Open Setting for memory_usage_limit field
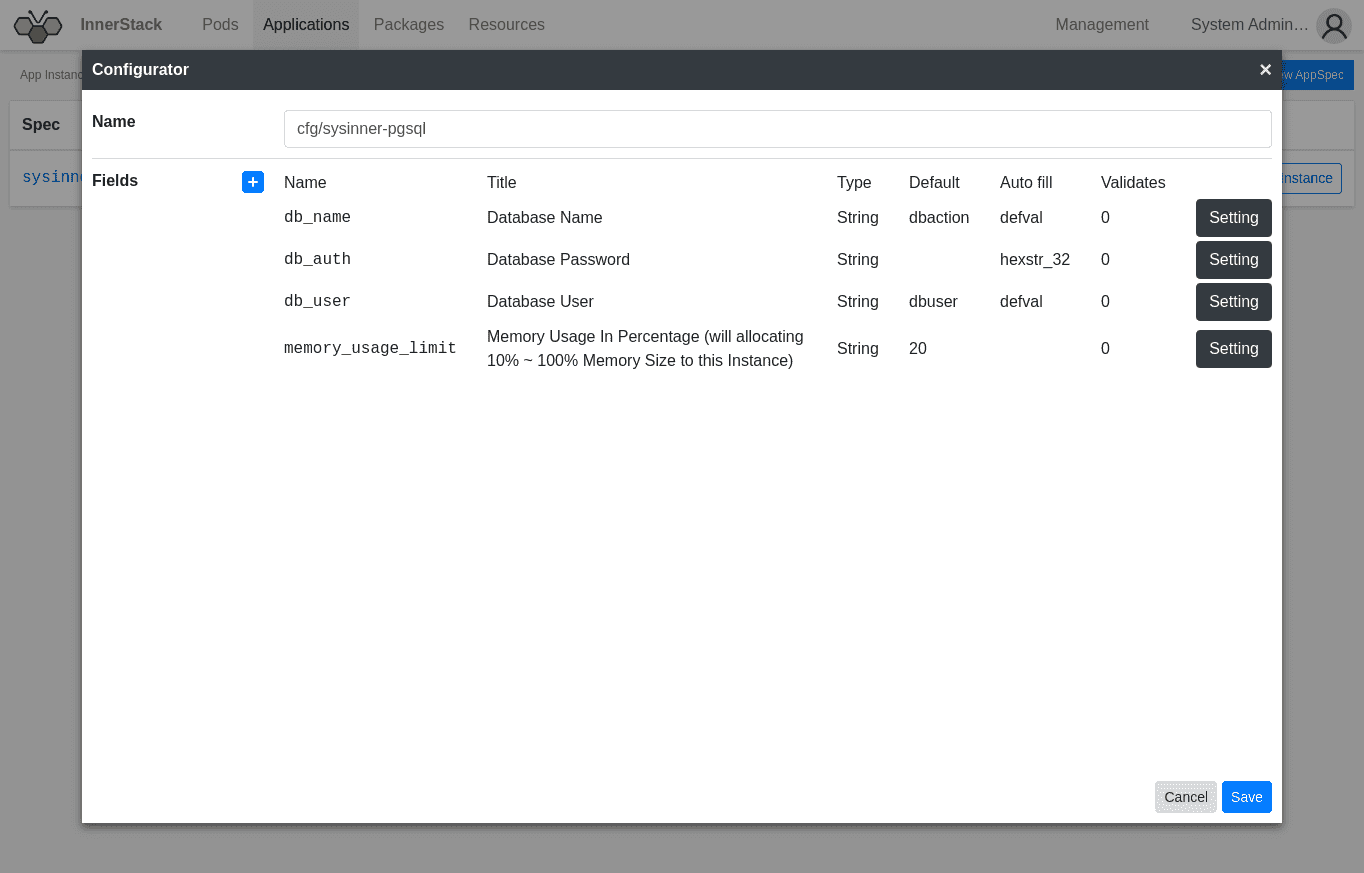The height and width of the screenshot is (873, 1364). click(x=1233, y=349)
